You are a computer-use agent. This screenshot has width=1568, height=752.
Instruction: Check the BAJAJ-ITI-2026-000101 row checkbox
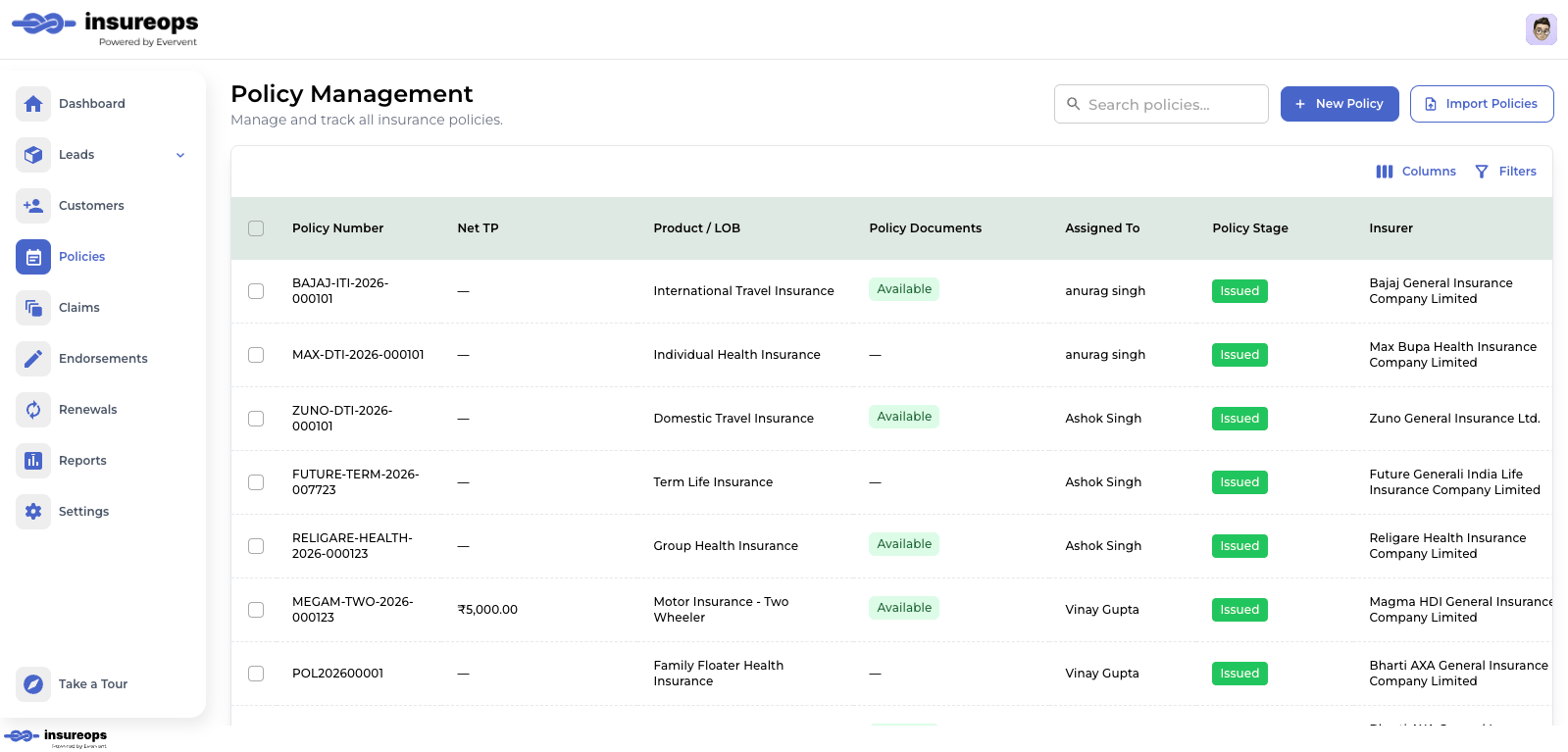[256, 291]
